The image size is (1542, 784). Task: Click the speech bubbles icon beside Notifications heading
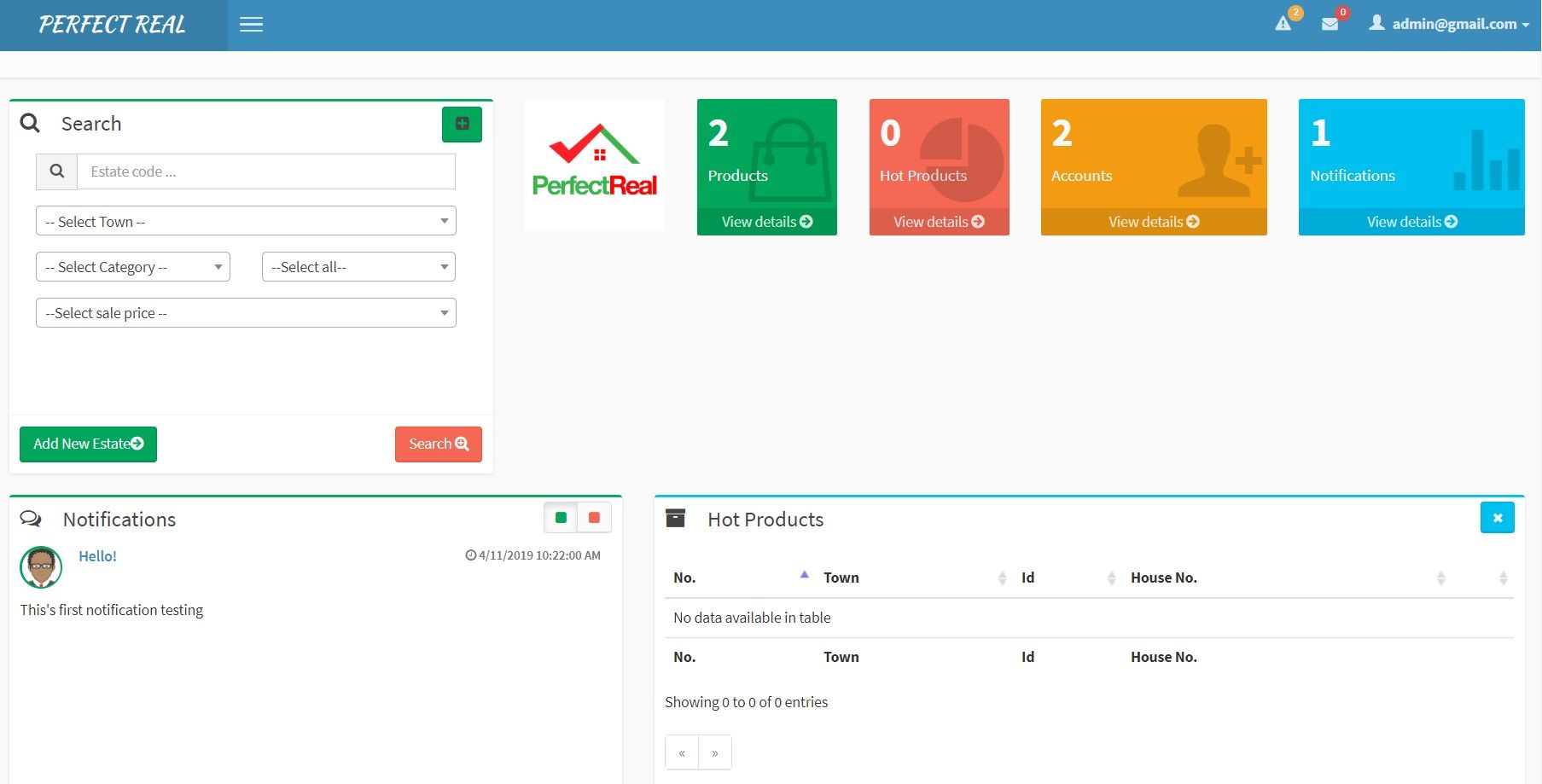(31, 519)
